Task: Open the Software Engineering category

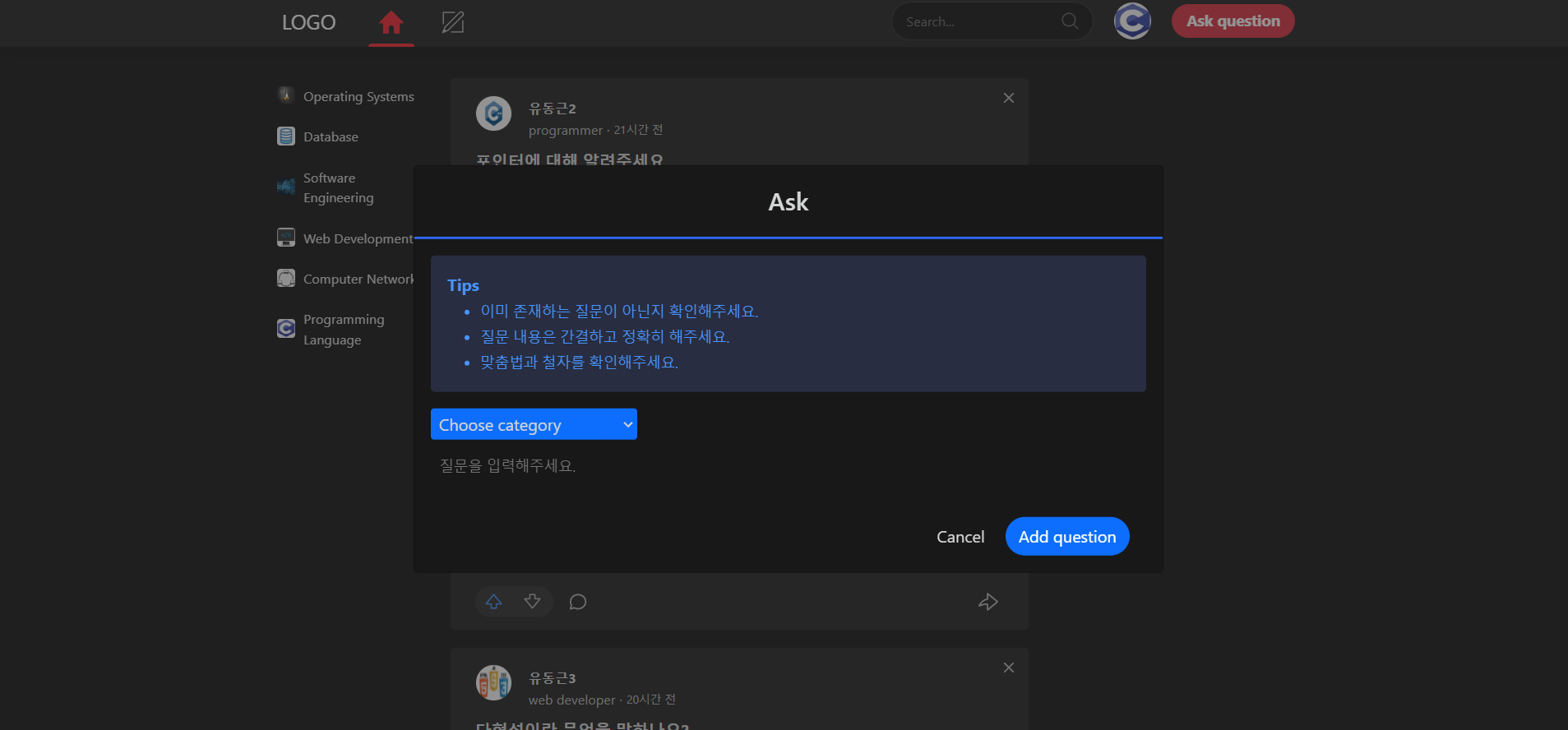Action: point(326,187)
